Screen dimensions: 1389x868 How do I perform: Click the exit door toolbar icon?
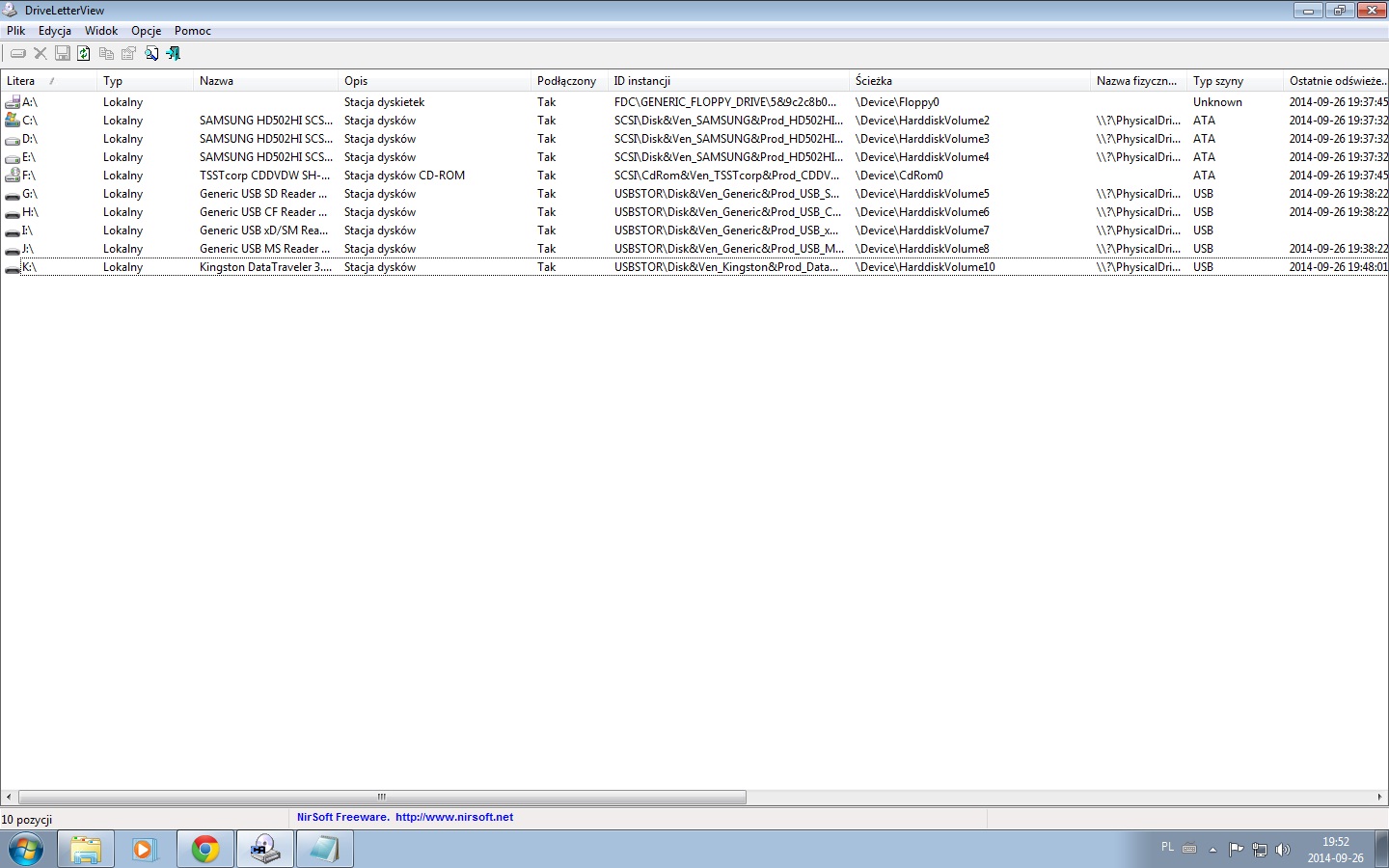coord(174,54)
